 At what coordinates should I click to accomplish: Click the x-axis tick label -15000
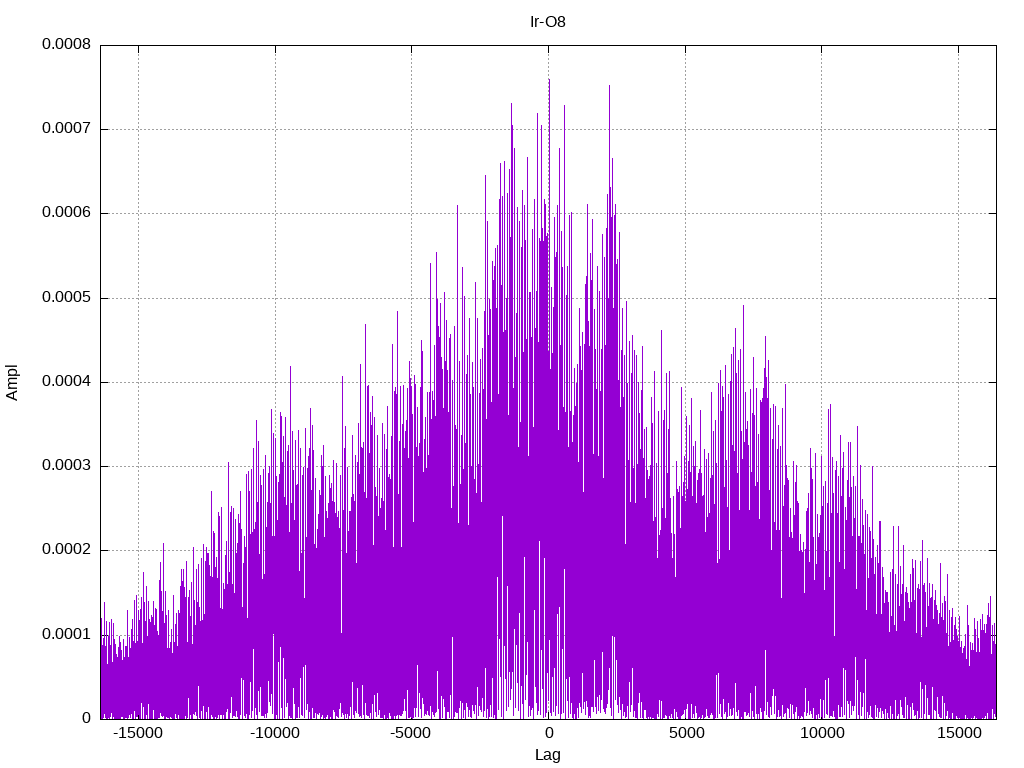point(137,733)
